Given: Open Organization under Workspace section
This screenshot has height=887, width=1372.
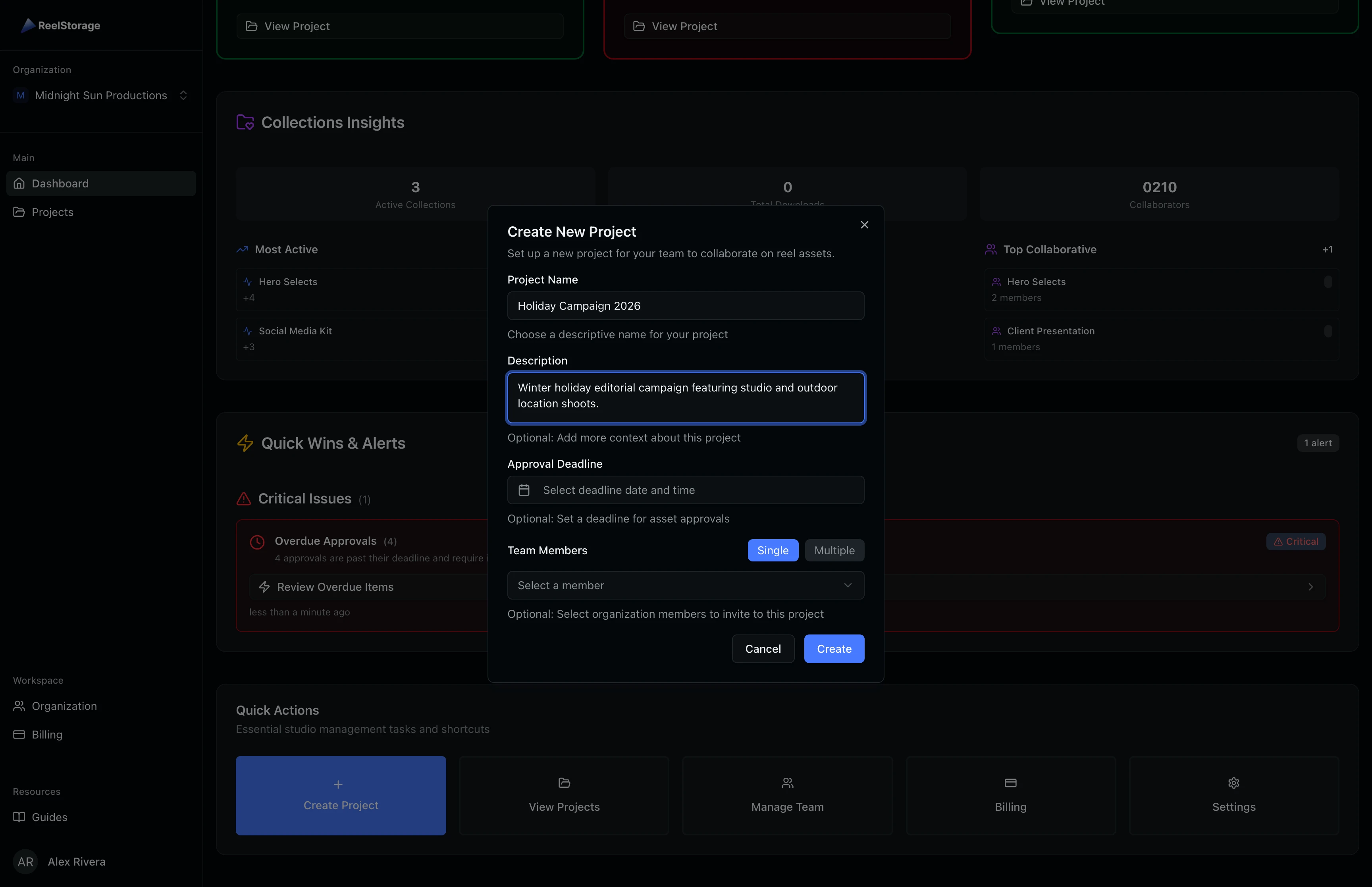Looking at the screenshot, I should (x=64, y=706).
